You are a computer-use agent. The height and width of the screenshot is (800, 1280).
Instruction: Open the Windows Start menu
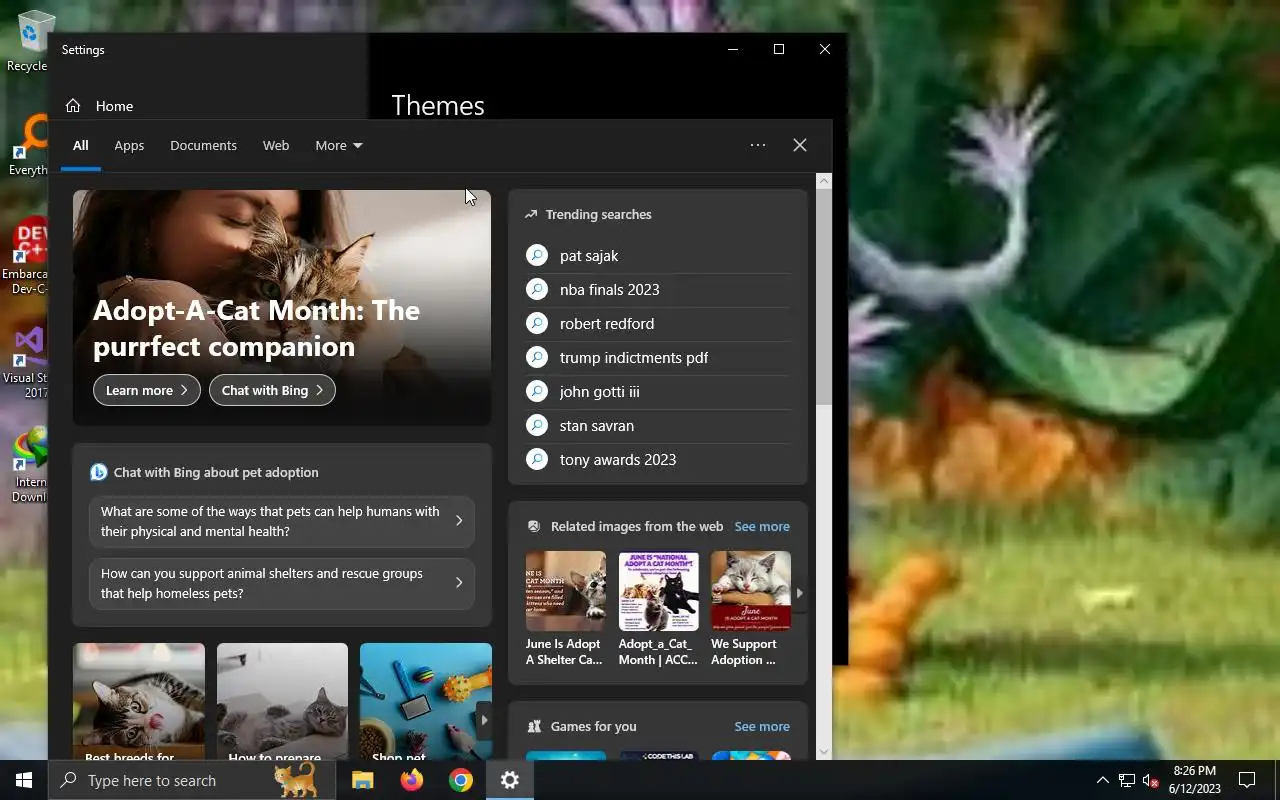pos(24,780)
